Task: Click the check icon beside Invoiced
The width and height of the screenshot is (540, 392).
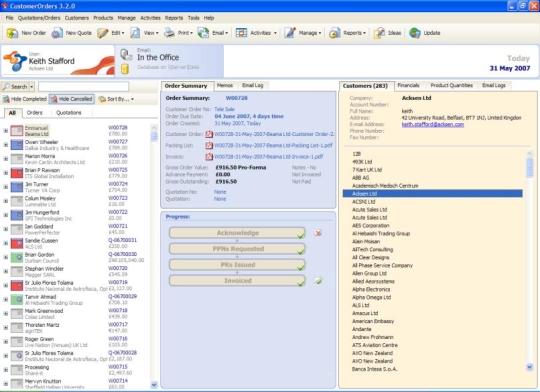Action: coord(319,280)
